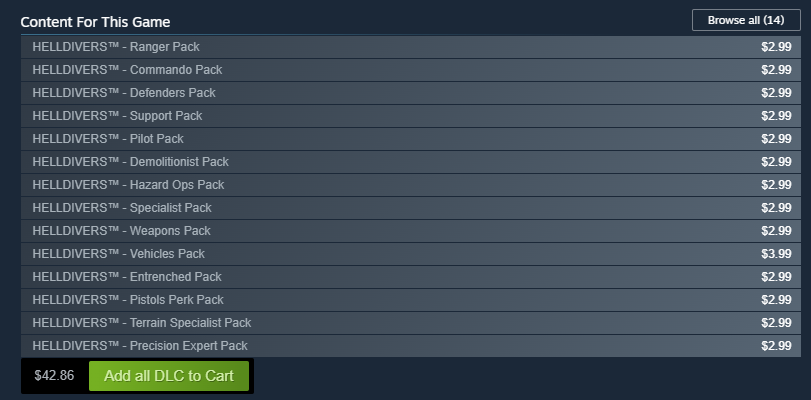Select the Hazard Ops Pack entry
Screen dimensions: 811x400
pyautogui.click(x=411, y=185)
